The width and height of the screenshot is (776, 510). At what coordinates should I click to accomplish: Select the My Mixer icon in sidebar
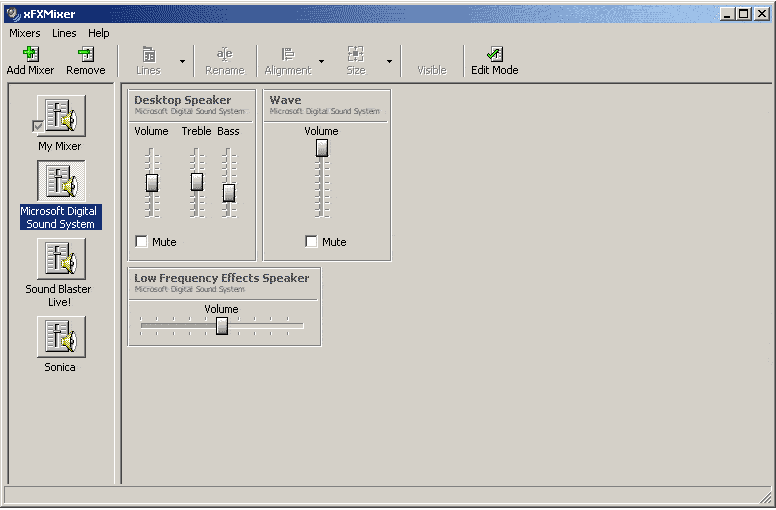(x=61, y=116)
